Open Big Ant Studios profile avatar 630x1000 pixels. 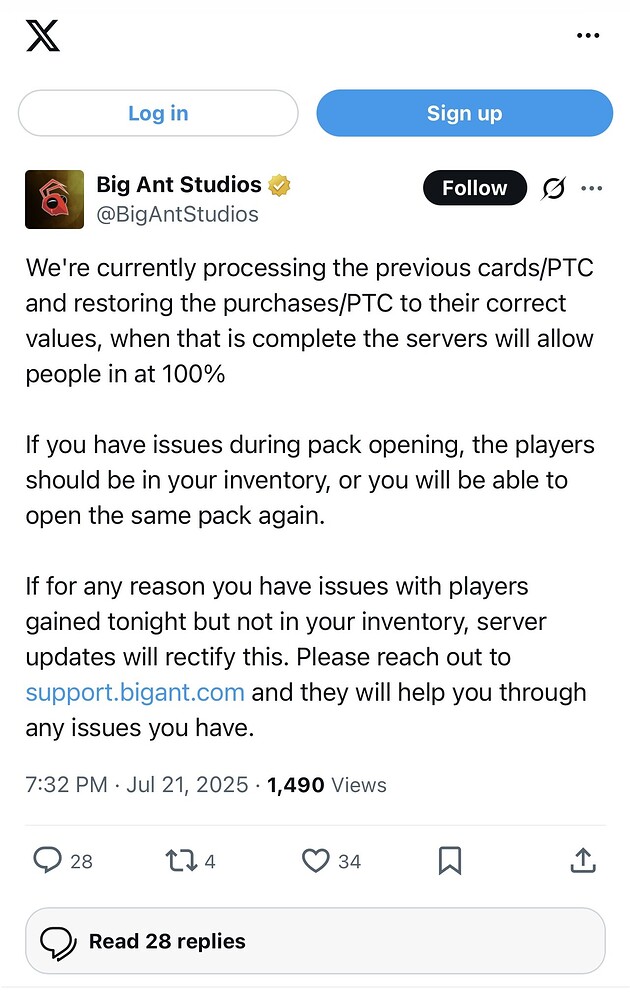(54, 199)
